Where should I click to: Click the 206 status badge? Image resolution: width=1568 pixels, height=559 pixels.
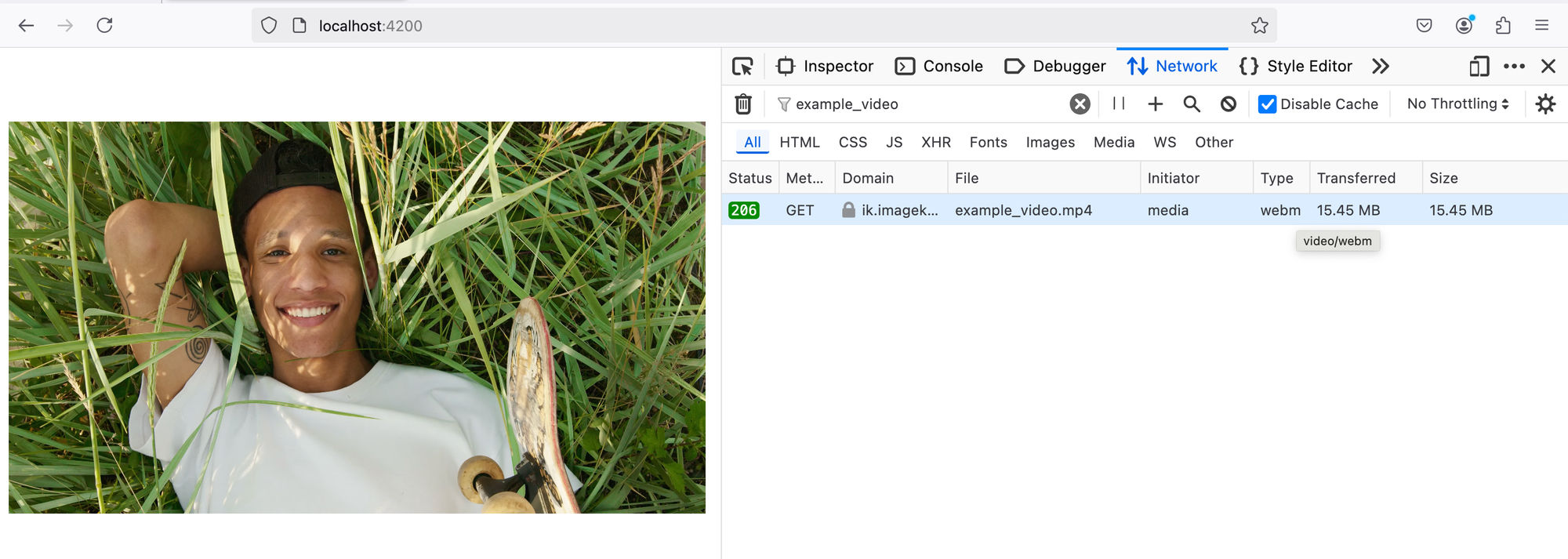tap(743, 210)
